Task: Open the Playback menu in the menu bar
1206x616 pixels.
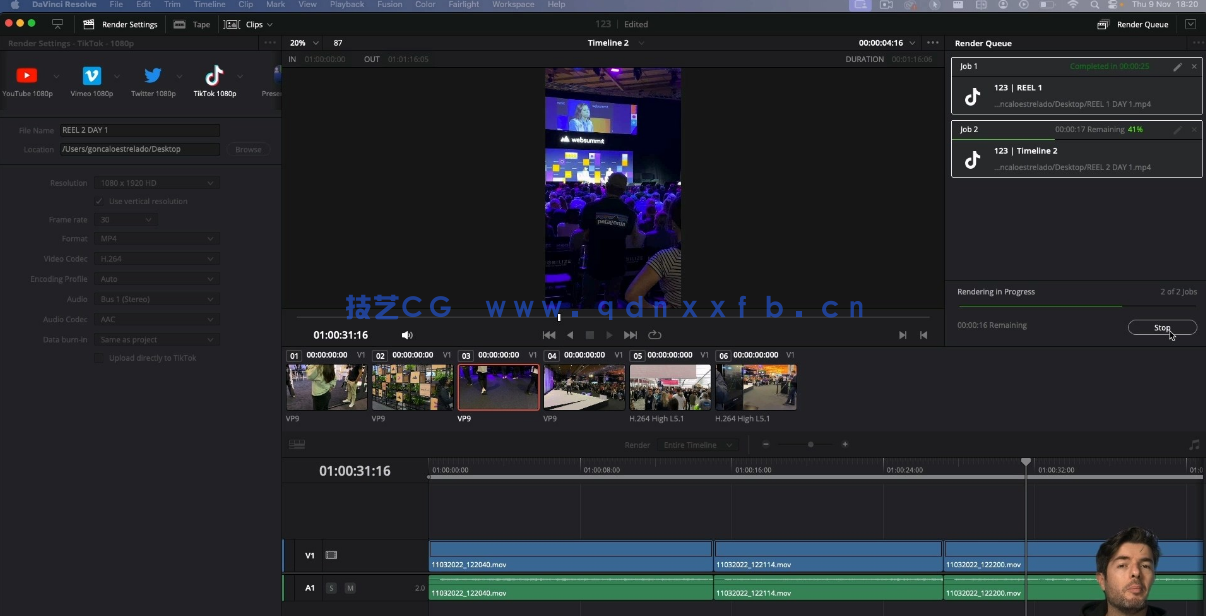Action: pyautogui.click(x=346, y=4)
